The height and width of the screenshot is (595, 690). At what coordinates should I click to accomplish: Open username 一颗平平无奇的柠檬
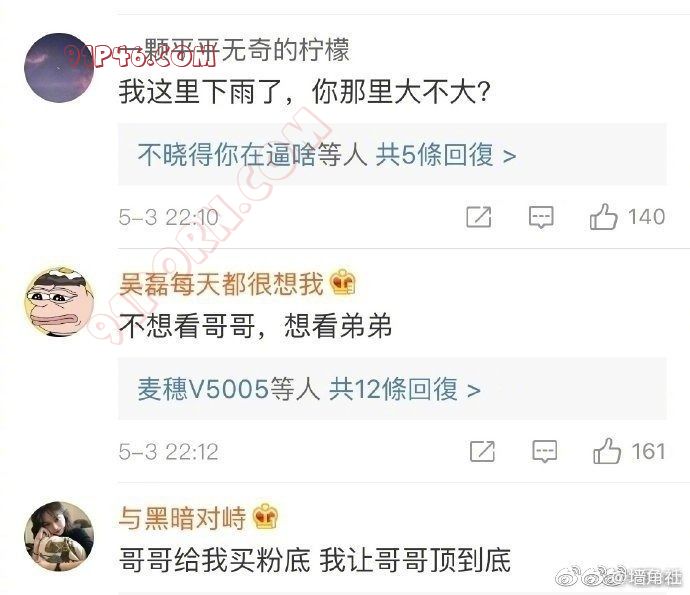tap(235, 50)
